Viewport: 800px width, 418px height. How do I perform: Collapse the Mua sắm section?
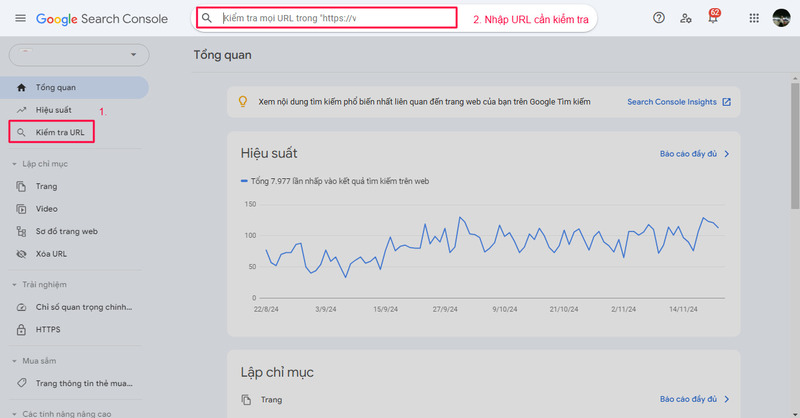click(x=14, y=361)
